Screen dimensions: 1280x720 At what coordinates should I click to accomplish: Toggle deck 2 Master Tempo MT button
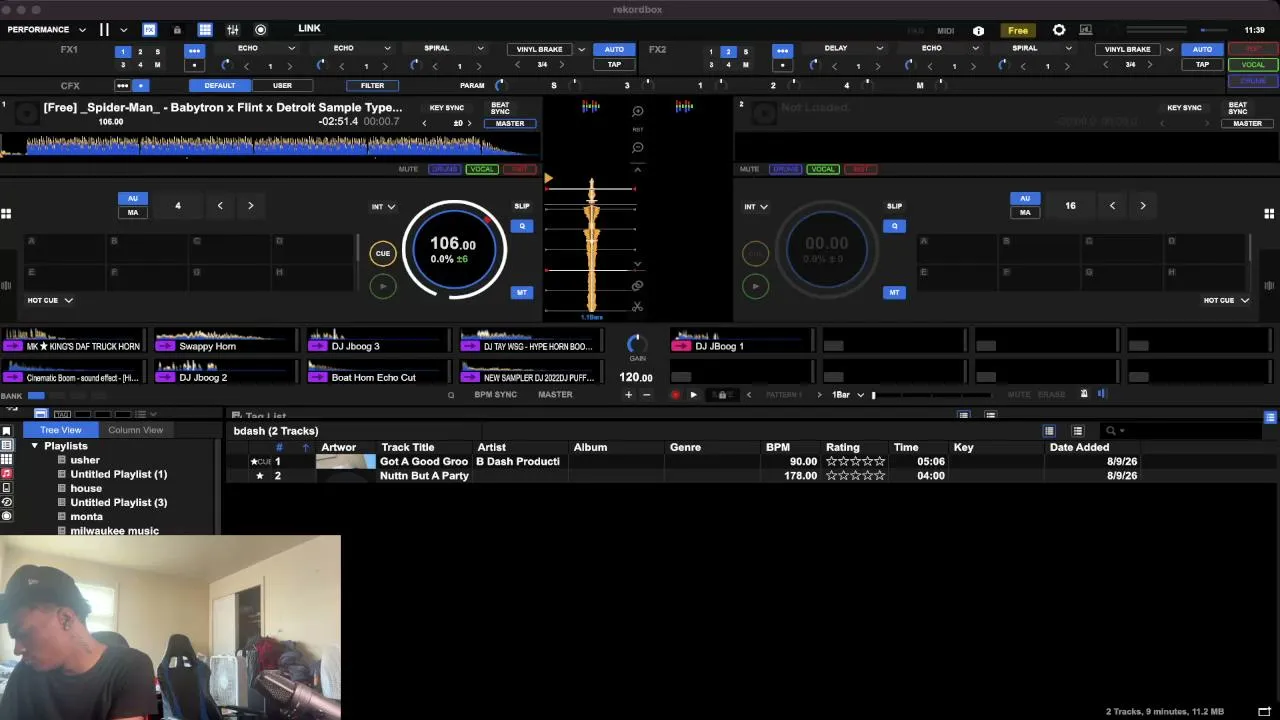click(x=894, y=292)
